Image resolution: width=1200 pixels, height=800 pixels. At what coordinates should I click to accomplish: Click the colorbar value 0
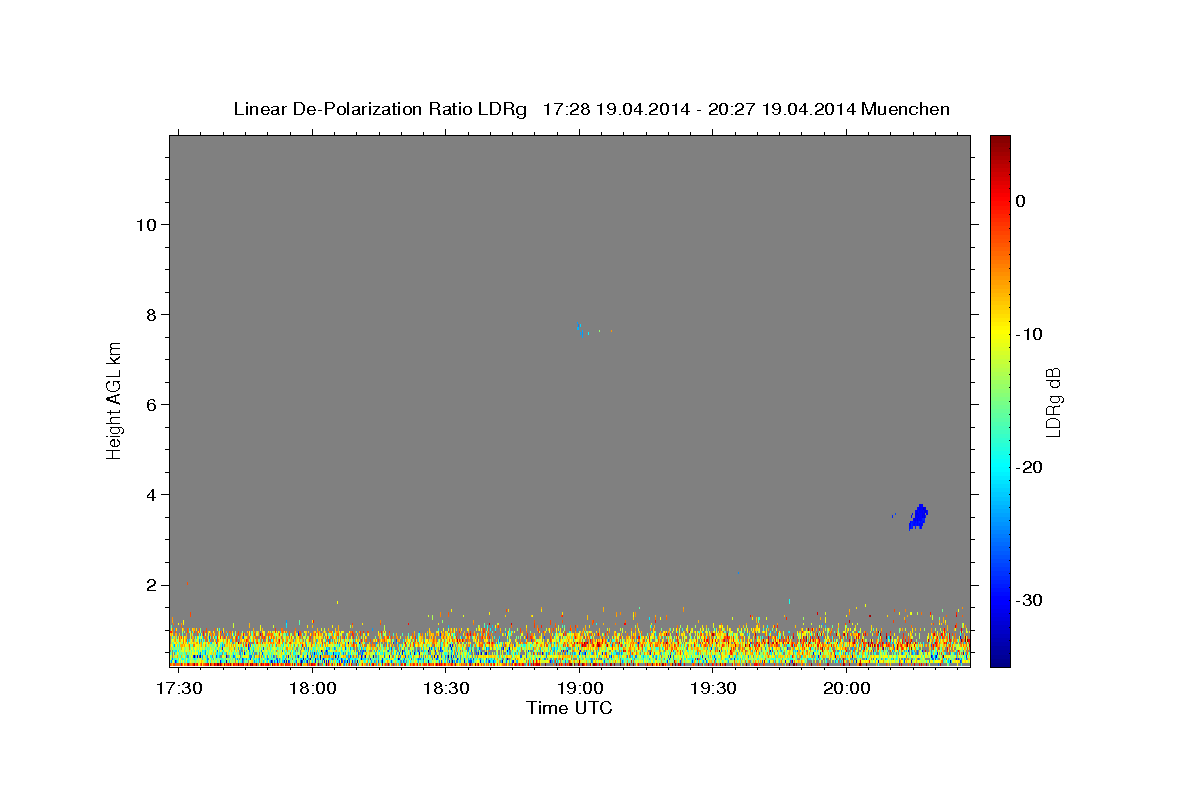pyautogui.click(x=1021, y=201)
